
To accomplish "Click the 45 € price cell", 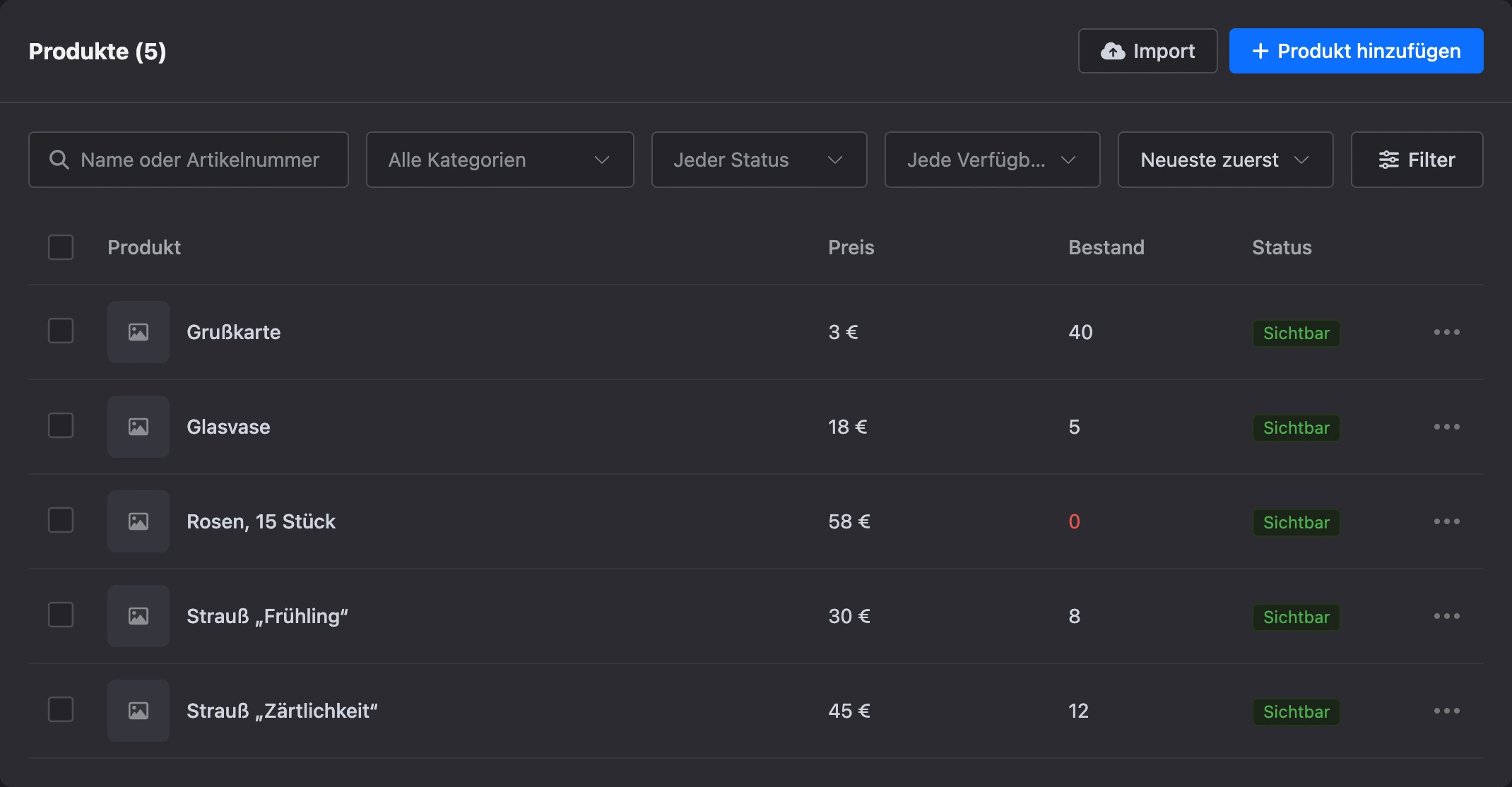I will (849, 711).
